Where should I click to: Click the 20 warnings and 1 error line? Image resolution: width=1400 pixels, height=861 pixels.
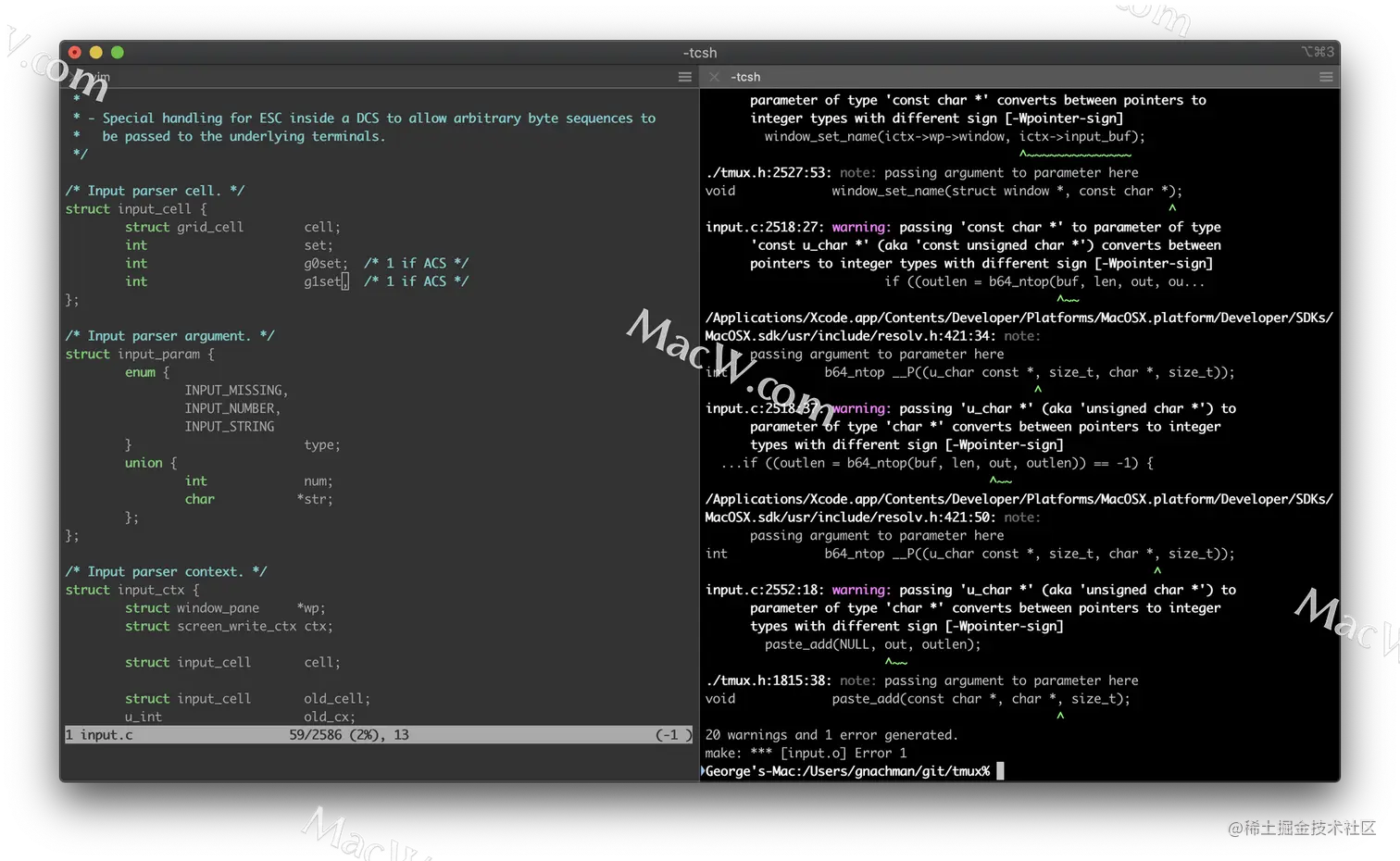(x=831, y=734)
